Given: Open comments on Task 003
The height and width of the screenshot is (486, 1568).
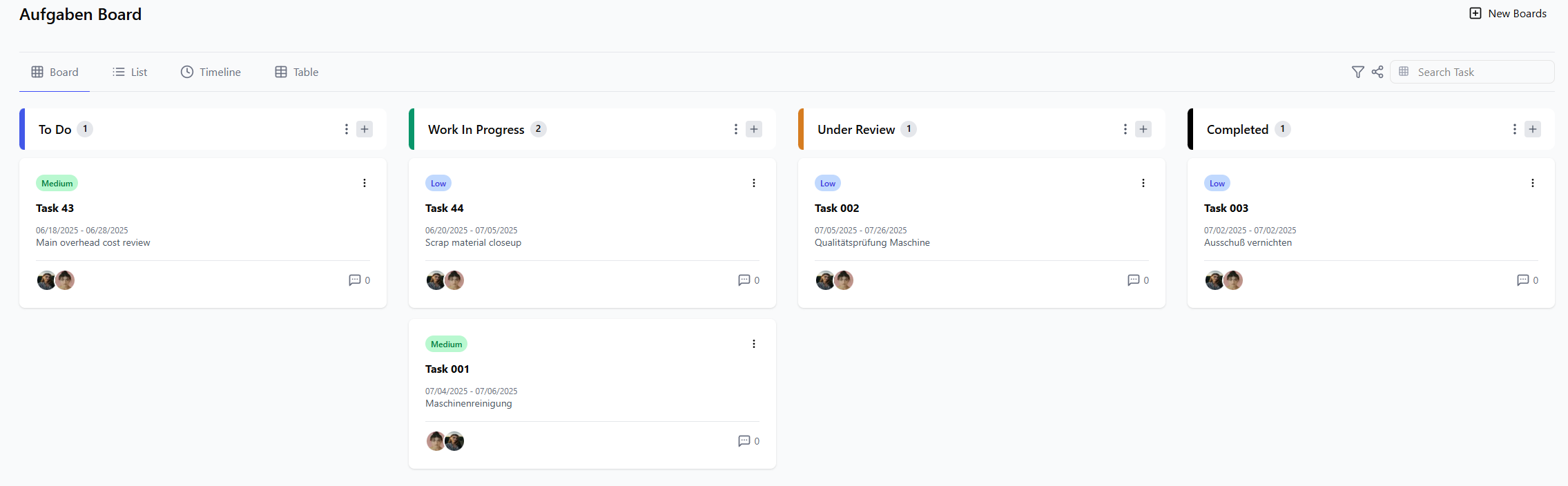Looking at the screenshot, I should pyautogui.click(x=1523, y=280).
